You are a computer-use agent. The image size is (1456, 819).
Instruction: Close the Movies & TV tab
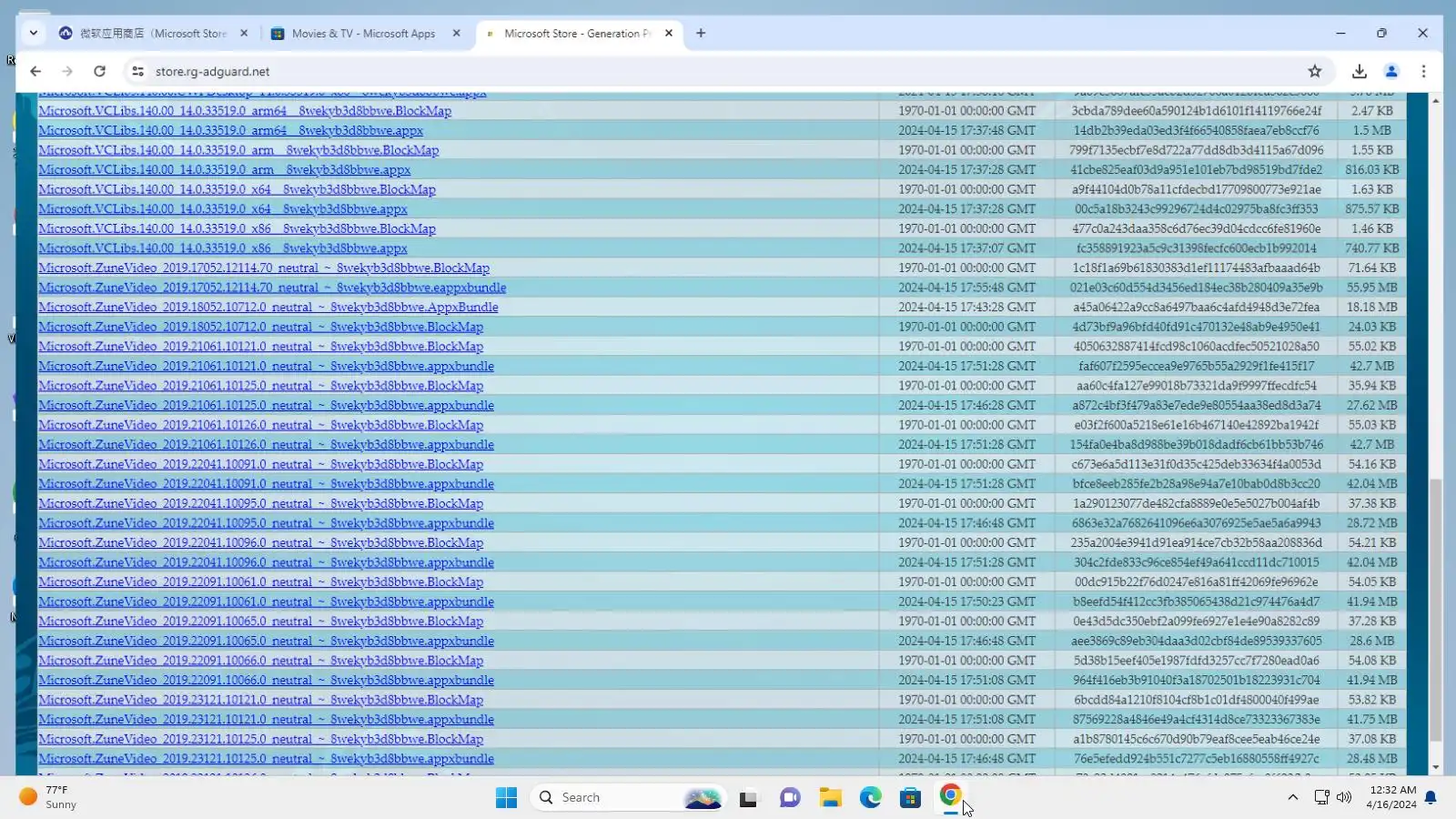pos(457,33)
